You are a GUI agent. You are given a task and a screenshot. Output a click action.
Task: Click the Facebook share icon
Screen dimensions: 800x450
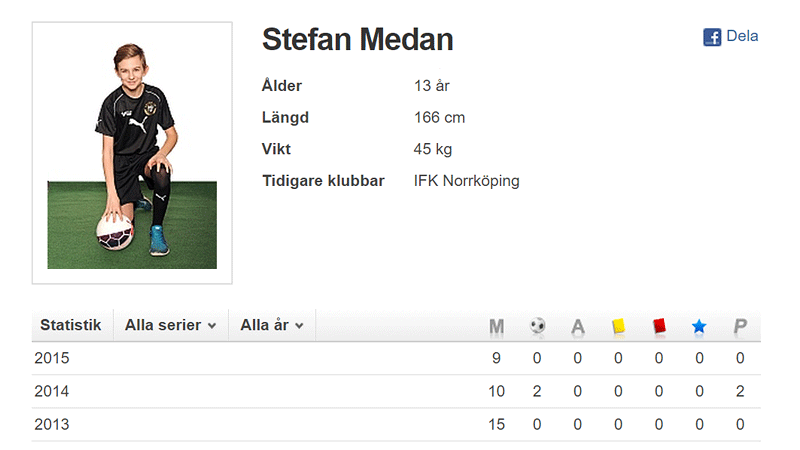coord(712,37)
